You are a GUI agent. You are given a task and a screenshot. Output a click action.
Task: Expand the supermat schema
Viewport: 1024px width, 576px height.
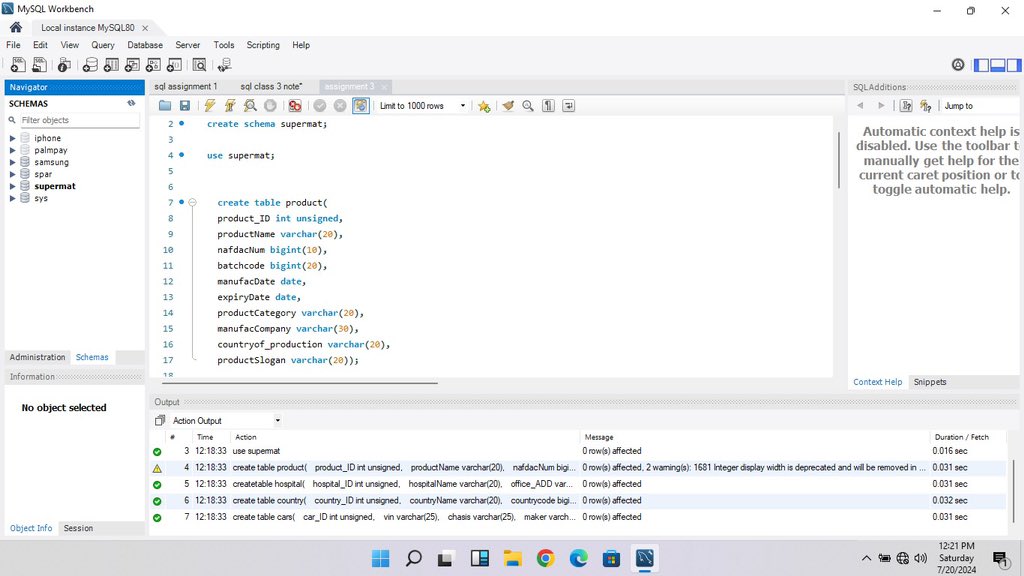(x=12, y=186)
